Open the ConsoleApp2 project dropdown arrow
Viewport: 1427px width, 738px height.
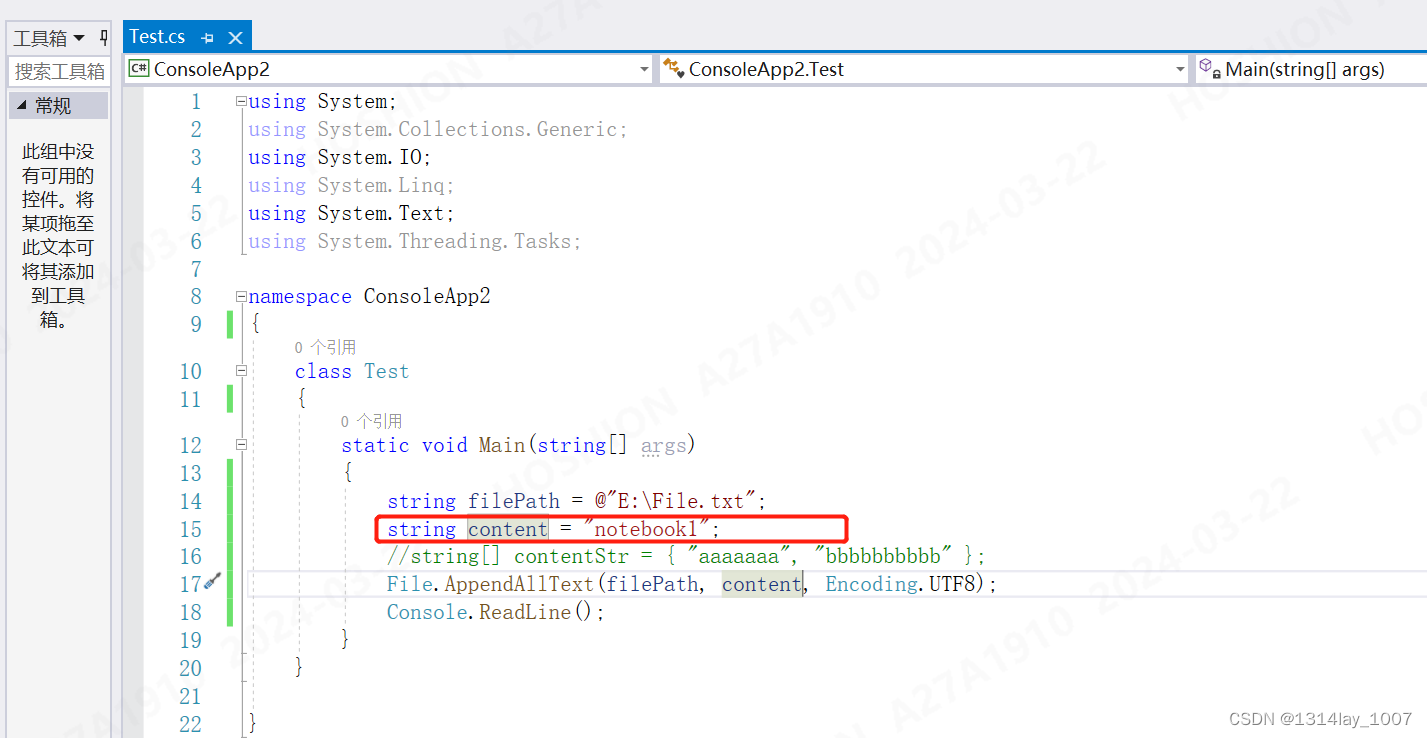644,69
